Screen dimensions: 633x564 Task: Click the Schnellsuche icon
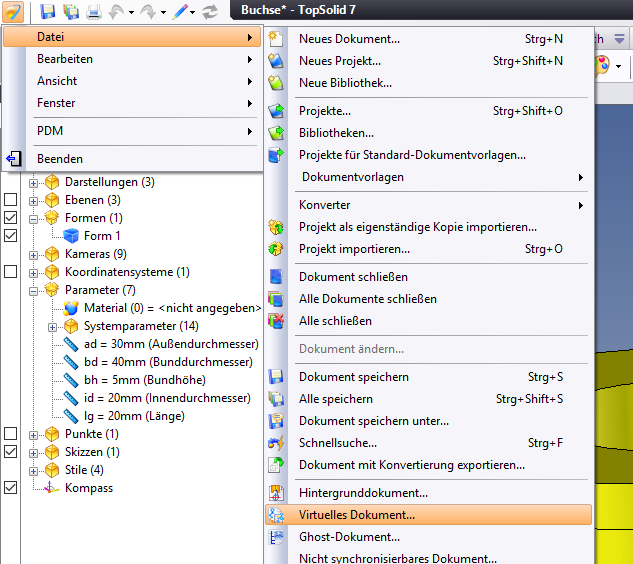(276, 443)
